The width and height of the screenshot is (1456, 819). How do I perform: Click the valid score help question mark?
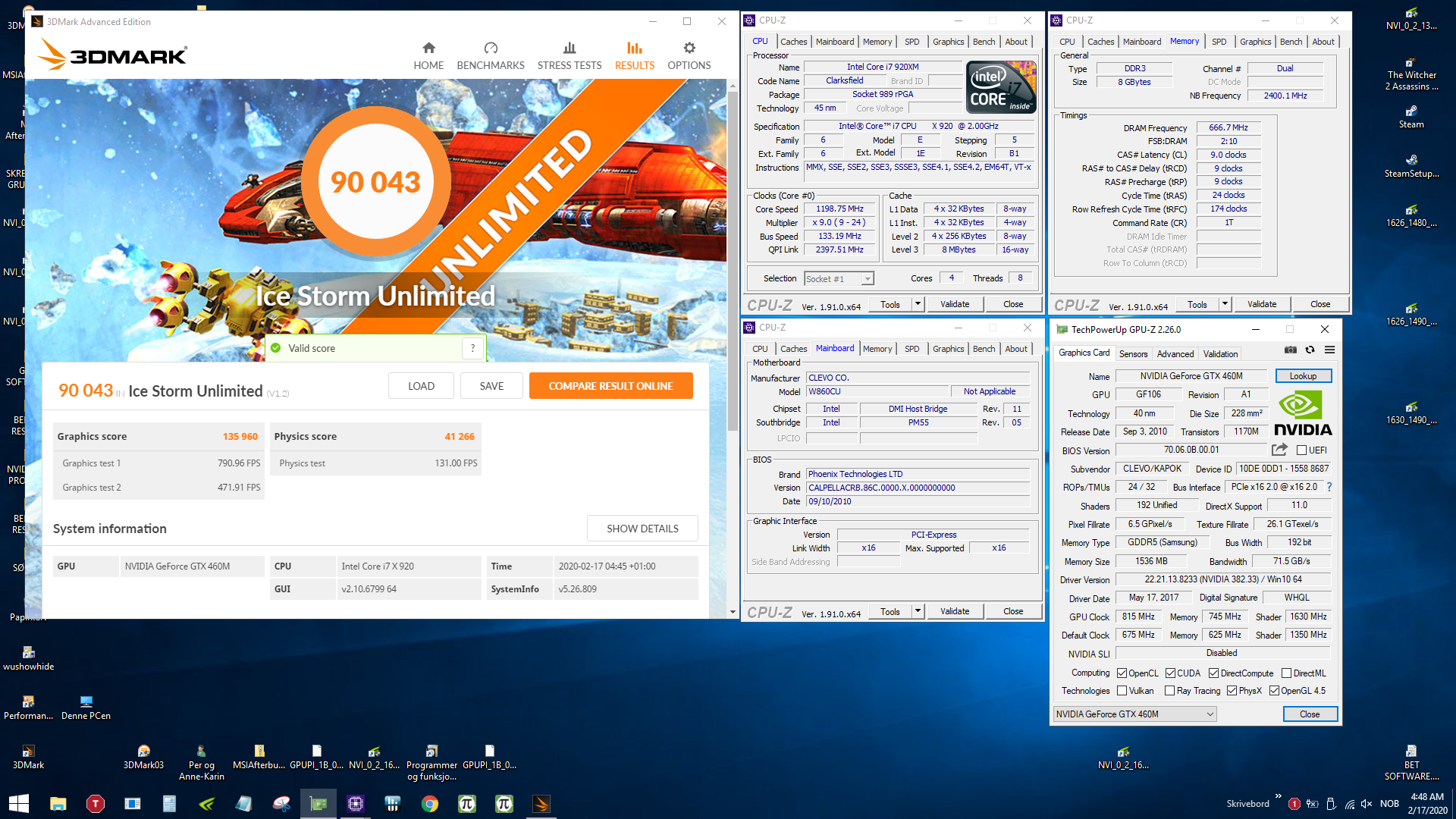pos(472,348)
